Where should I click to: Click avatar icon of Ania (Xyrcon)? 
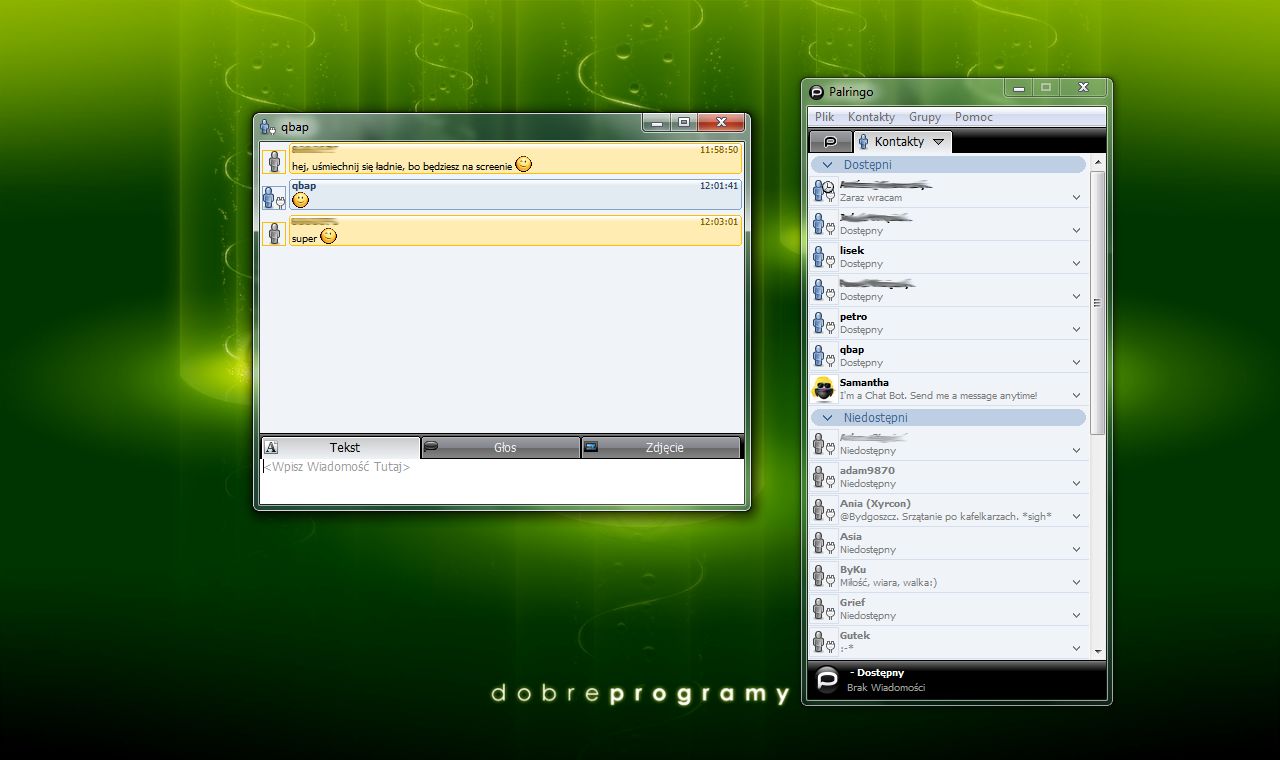[x=823, y=510]
